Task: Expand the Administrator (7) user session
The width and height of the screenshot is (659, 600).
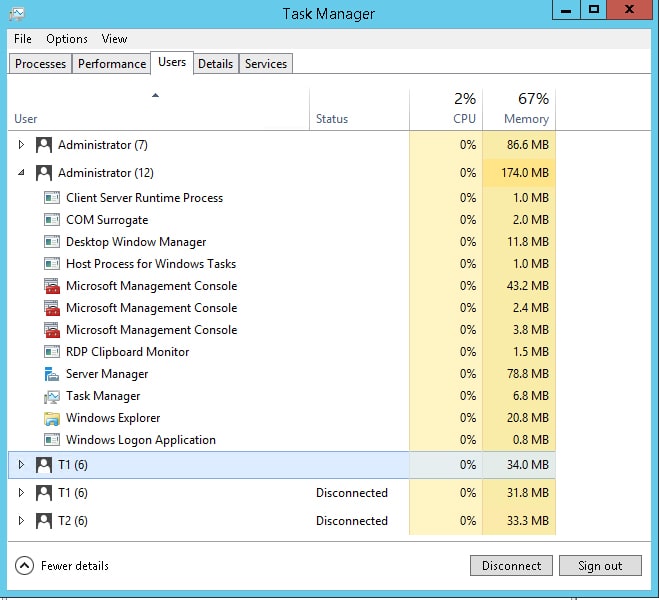Action: point(21,145)
